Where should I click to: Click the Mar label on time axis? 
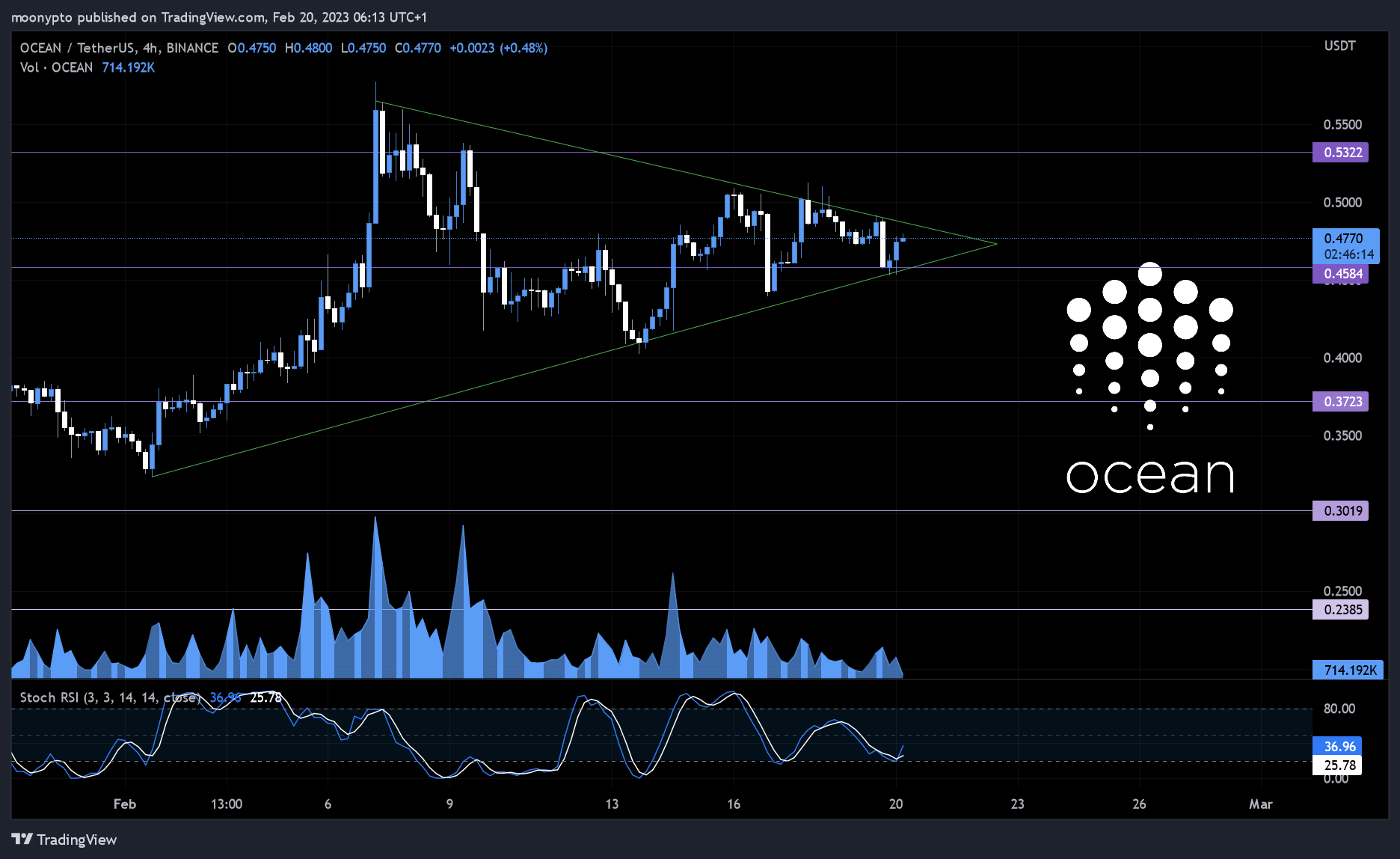tap(1261, 804)
